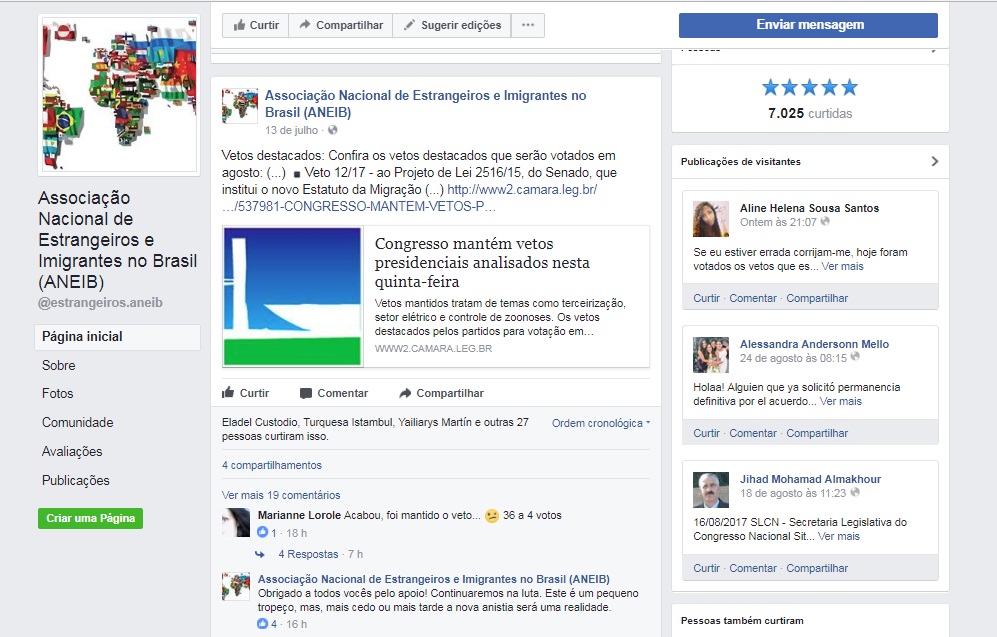Click the world flags map page profile picture
Viewport: 997px width, 637px height.
point(119,95)
